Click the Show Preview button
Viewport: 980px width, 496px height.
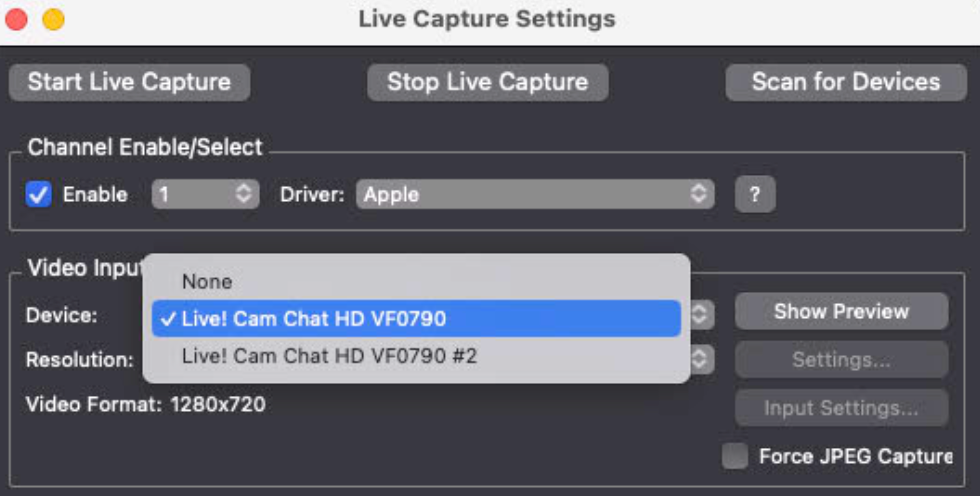click(x=842, y=311)
